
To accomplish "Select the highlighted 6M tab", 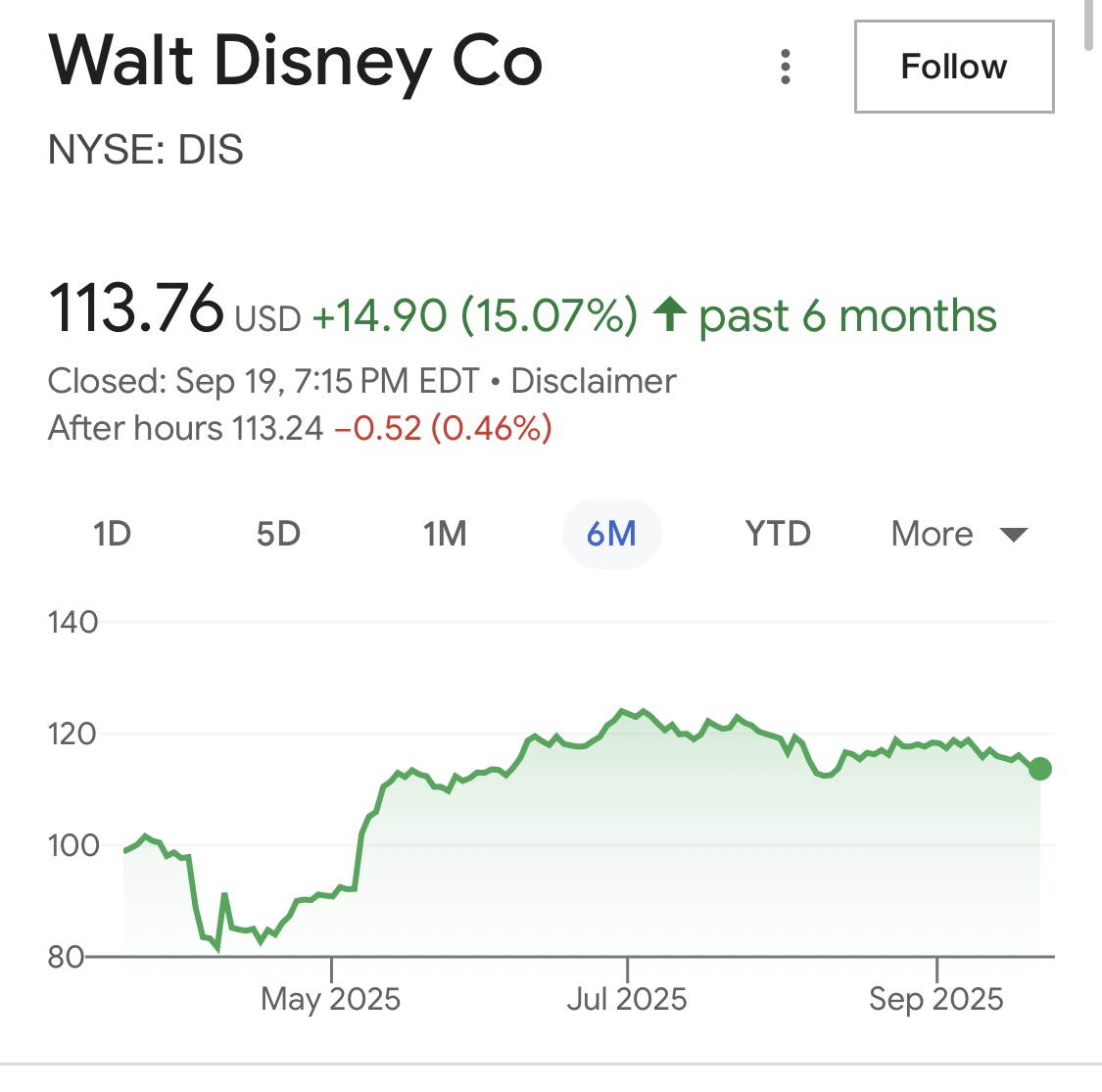I will click(x=611, y=534).
